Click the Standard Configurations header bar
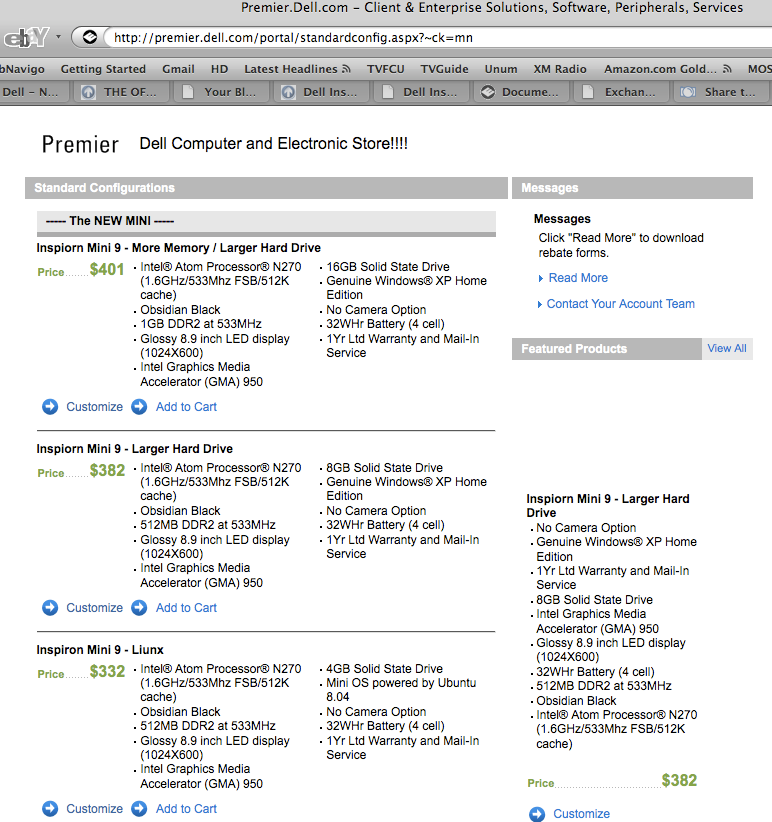 (266, 188)
